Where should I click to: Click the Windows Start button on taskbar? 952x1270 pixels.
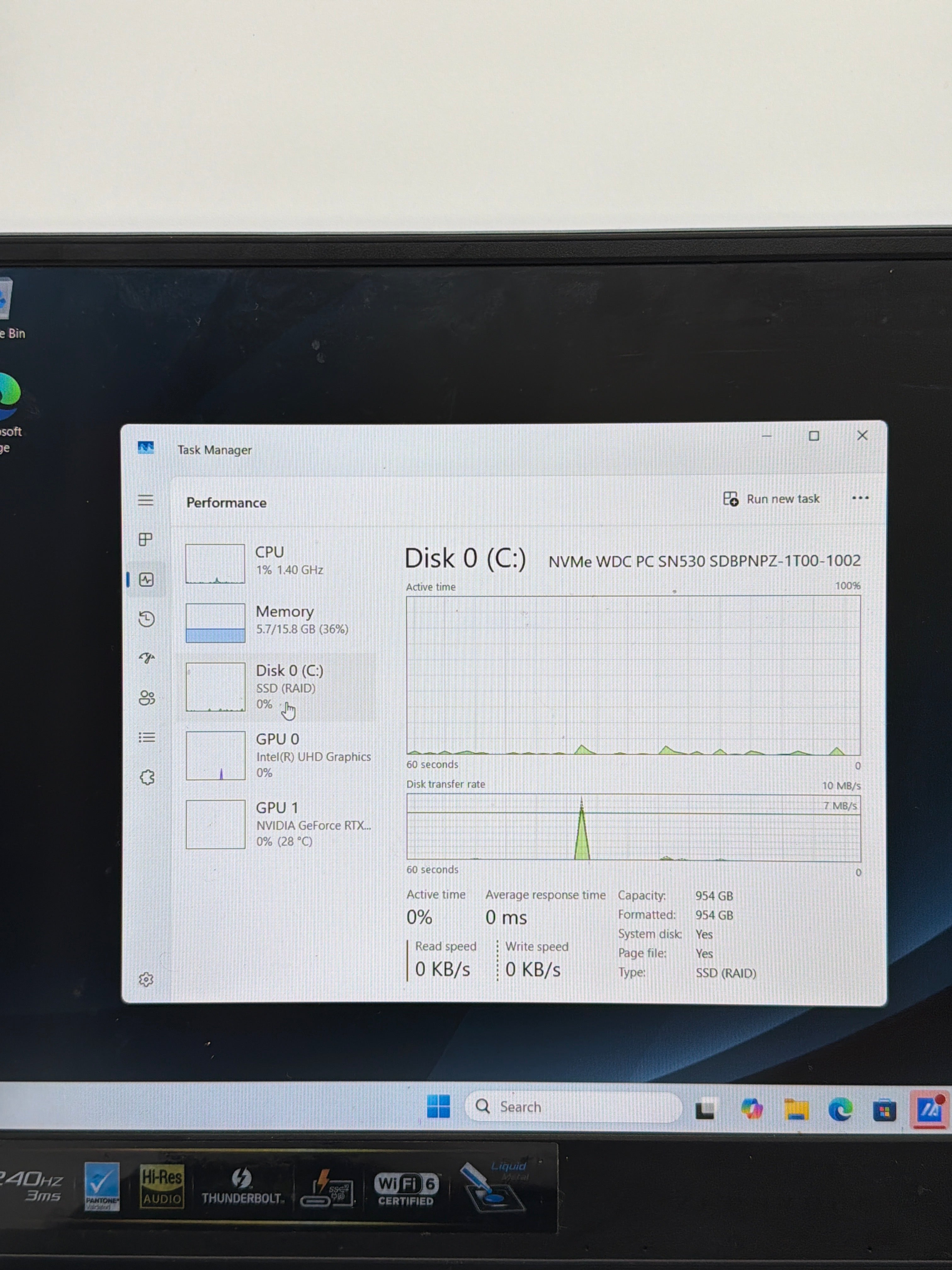coord(439,1107)
